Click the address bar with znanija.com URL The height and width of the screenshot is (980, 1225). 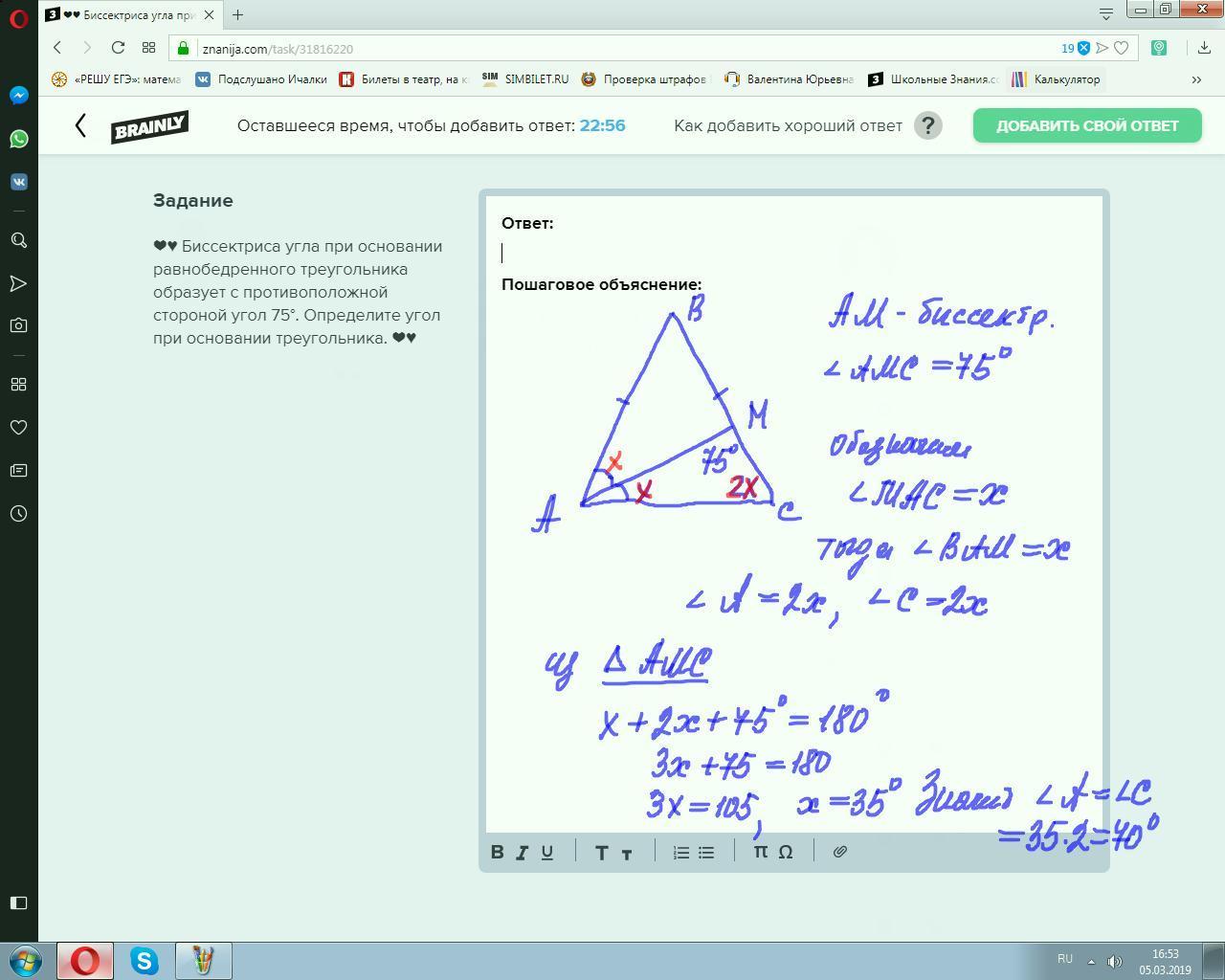(x=612, y=48)
